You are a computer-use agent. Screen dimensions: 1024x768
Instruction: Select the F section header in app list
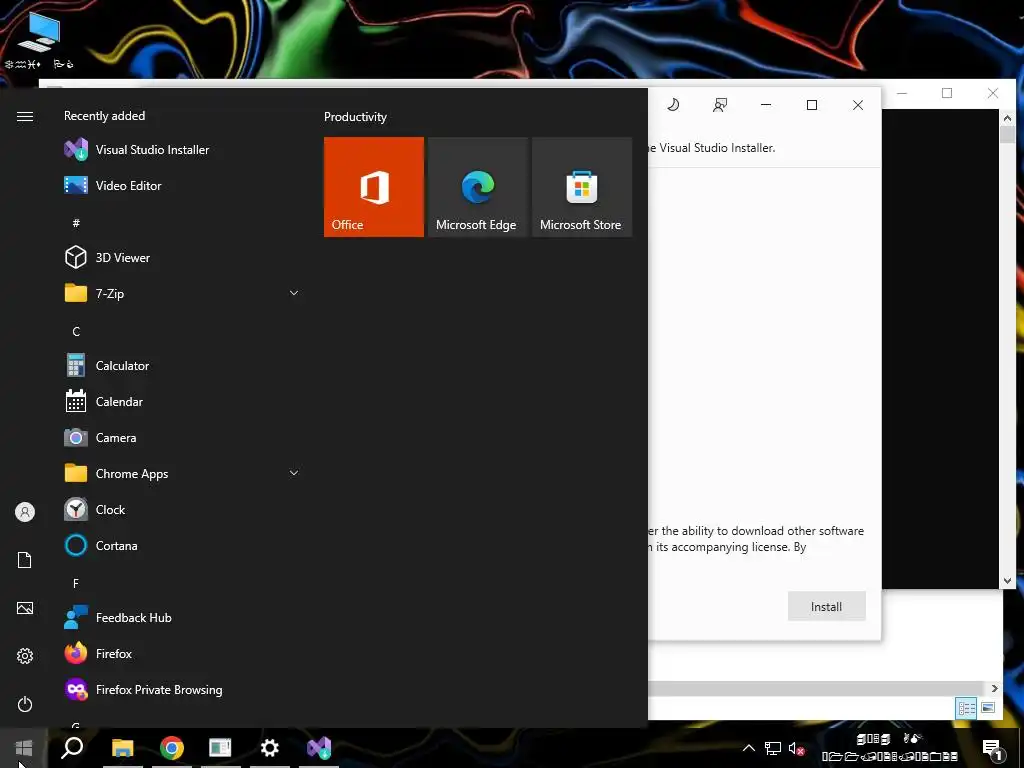(x=76, y=583)
